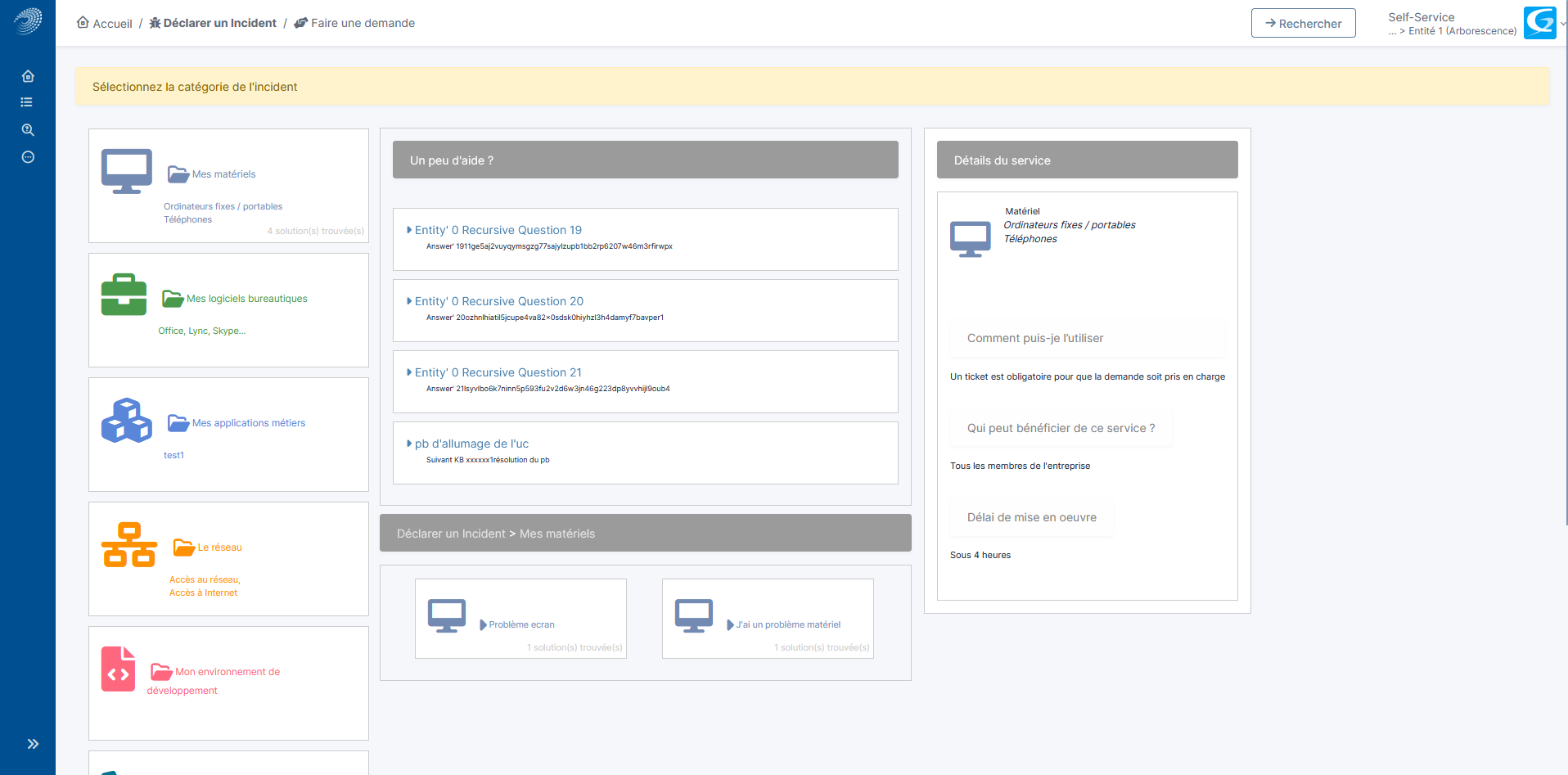Open the Mes matériels category link
Screen dimensions: 1568x775
click(223, 174)
